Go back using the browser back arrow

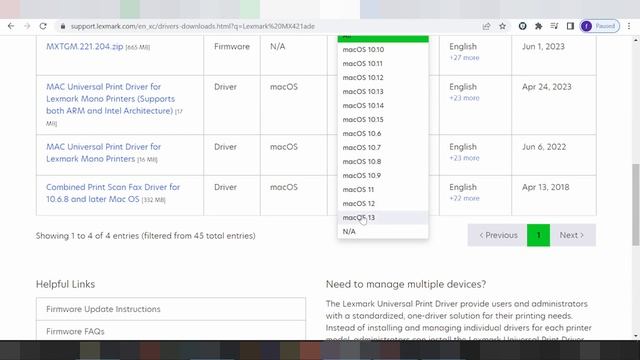(x=11, y=26)
